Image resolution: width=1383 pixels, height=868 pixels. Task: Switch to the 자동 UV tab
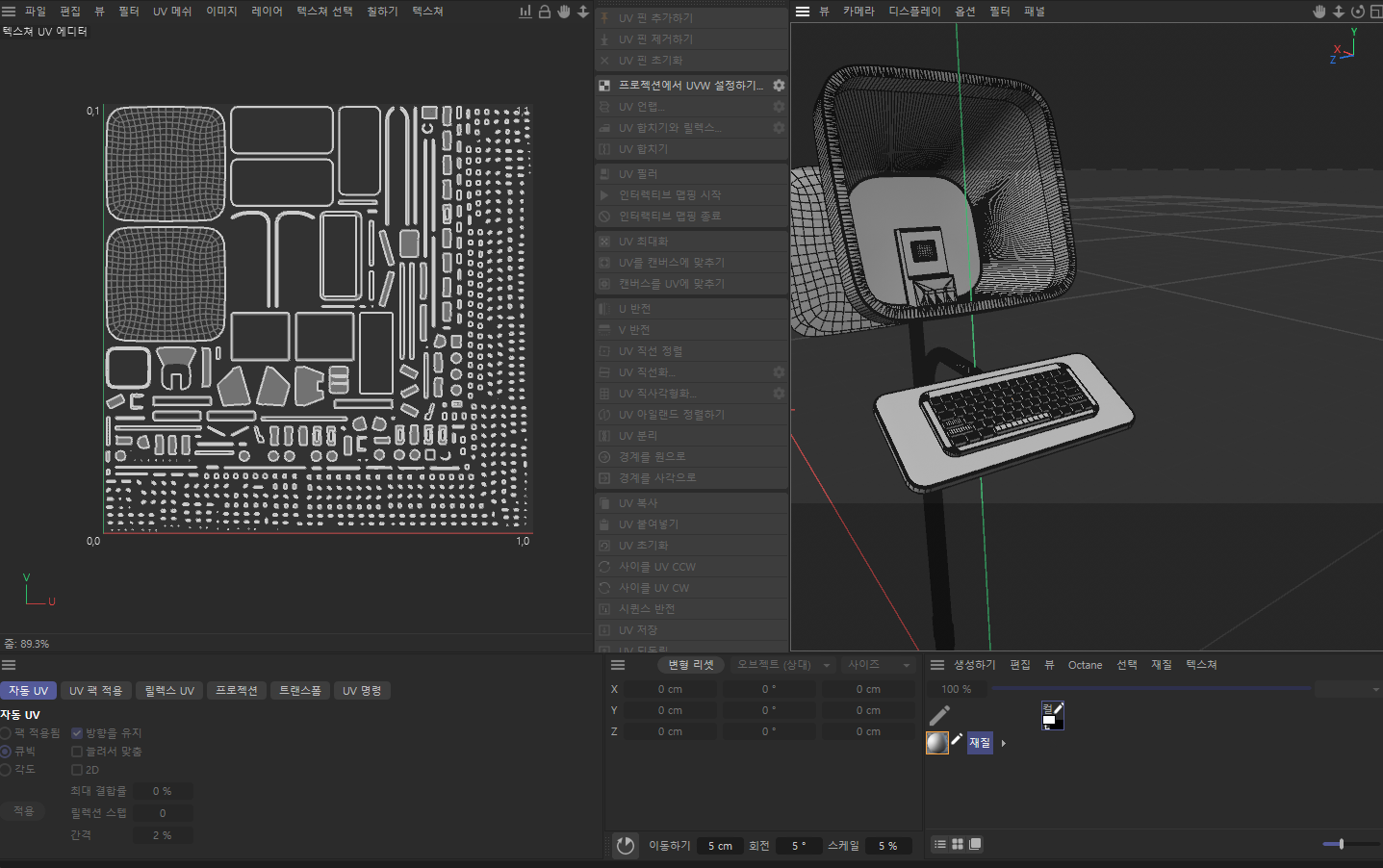[x=28, y=691]
